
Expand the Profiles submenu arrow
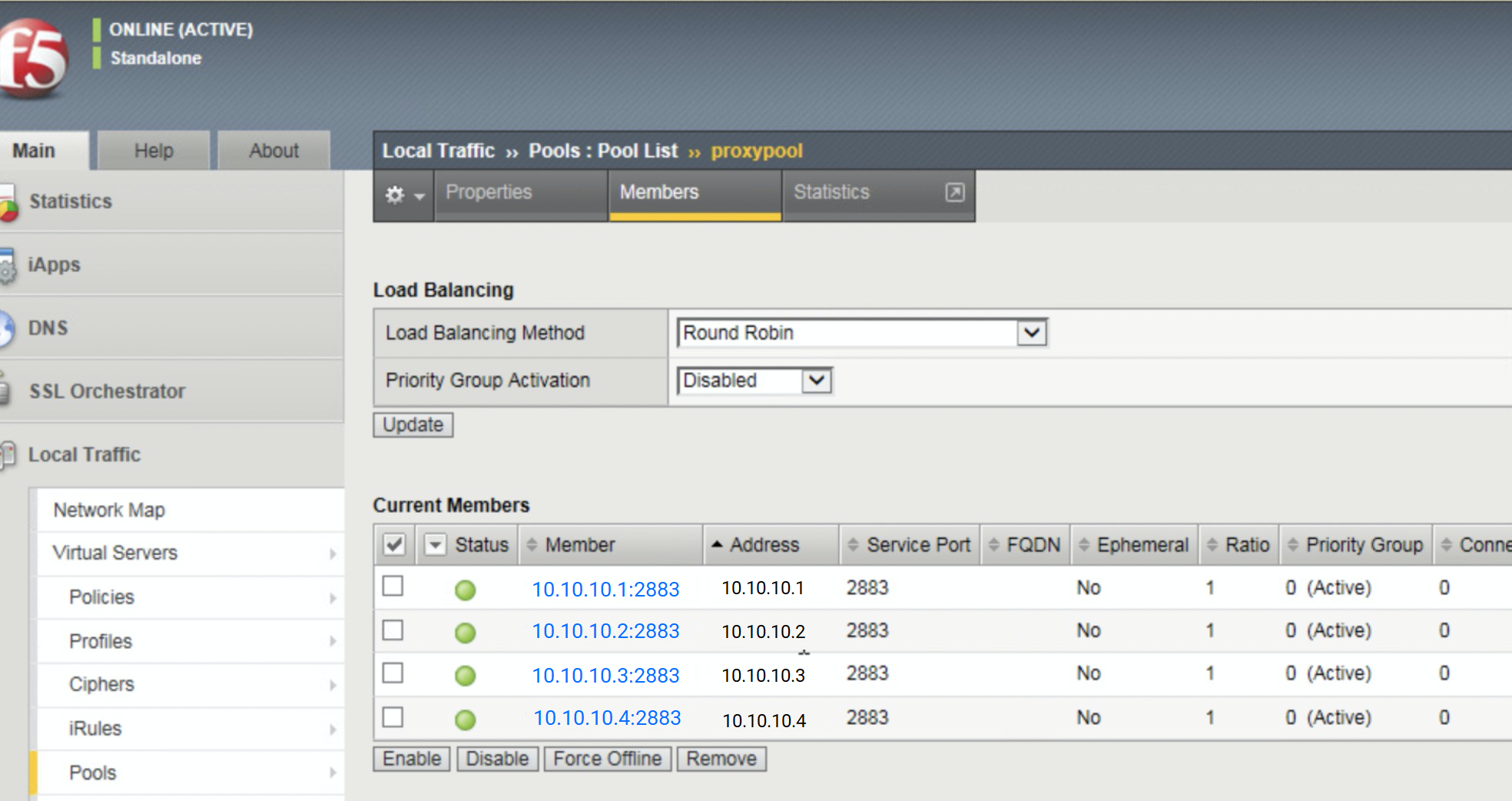point(333,641)
